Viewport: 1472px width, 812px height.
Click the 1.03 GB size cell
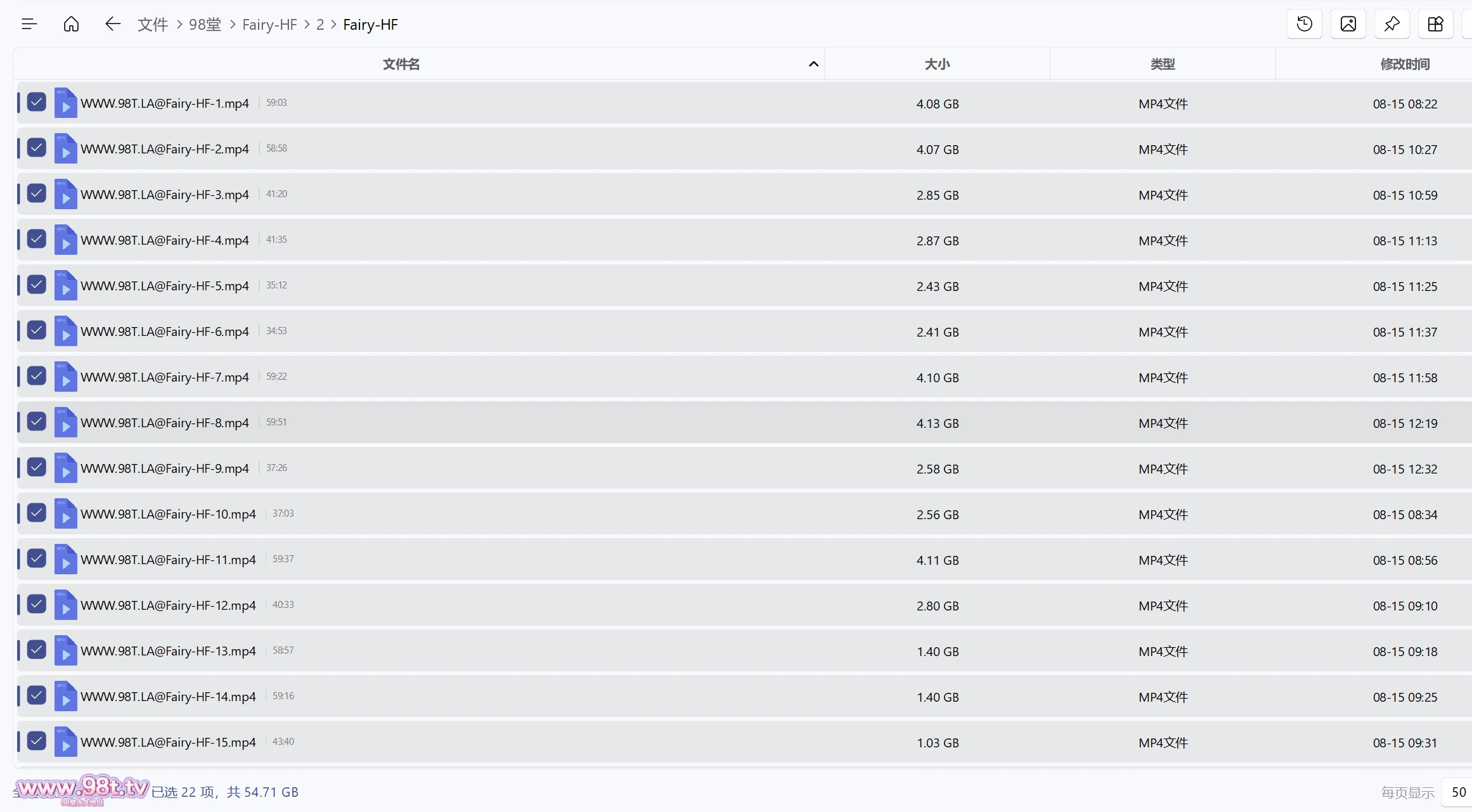[x=938, y=742]
